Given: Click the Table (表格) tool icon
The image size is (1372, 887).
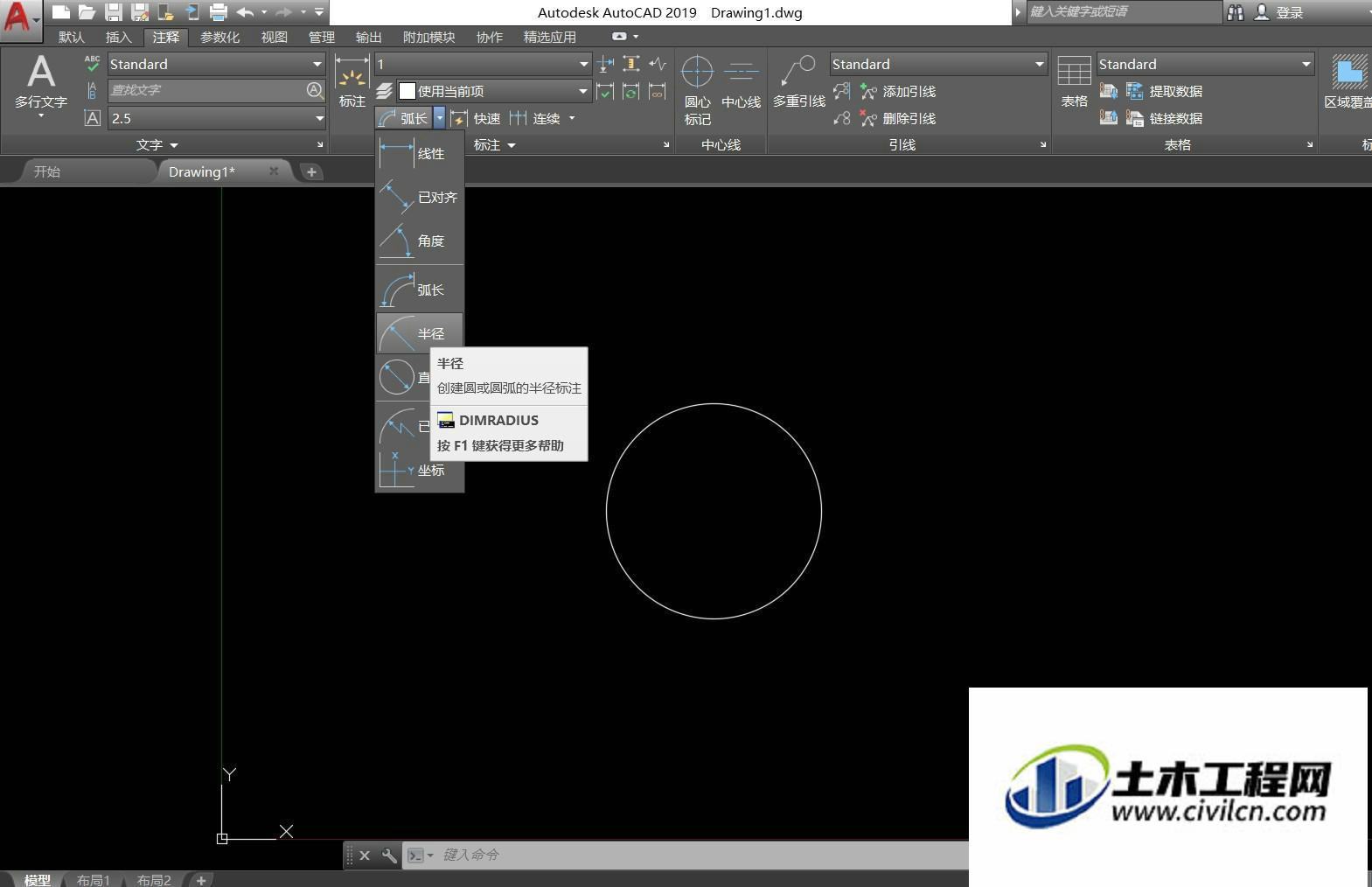Looking at the screenshot, I should pos(1074,81).
